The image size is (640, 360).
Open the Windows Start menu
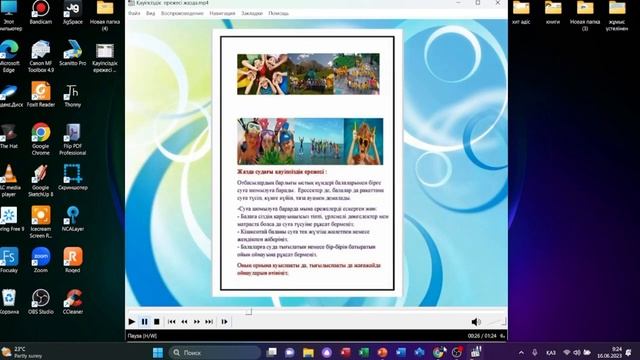(158, 352)
